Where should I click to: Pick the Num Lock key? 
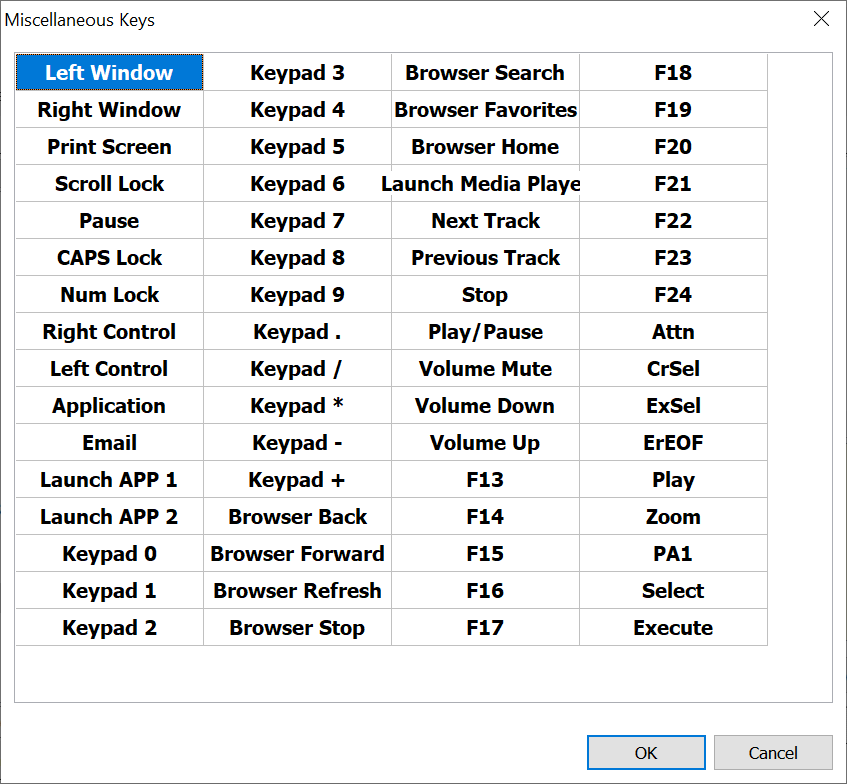click(x=109, y=295)
